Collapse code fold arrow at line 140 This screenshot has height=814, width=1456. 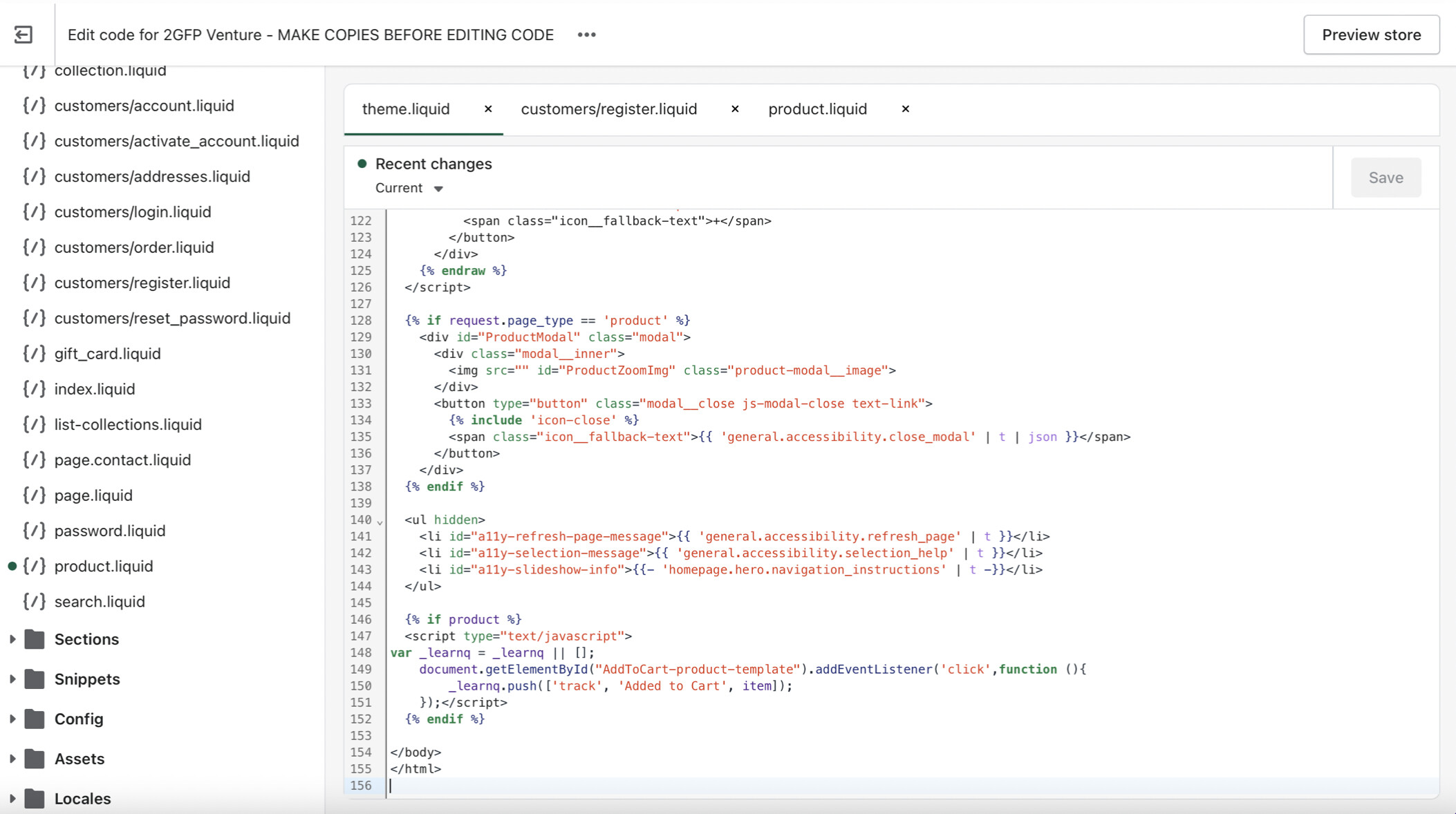click(x=380, y=522)
